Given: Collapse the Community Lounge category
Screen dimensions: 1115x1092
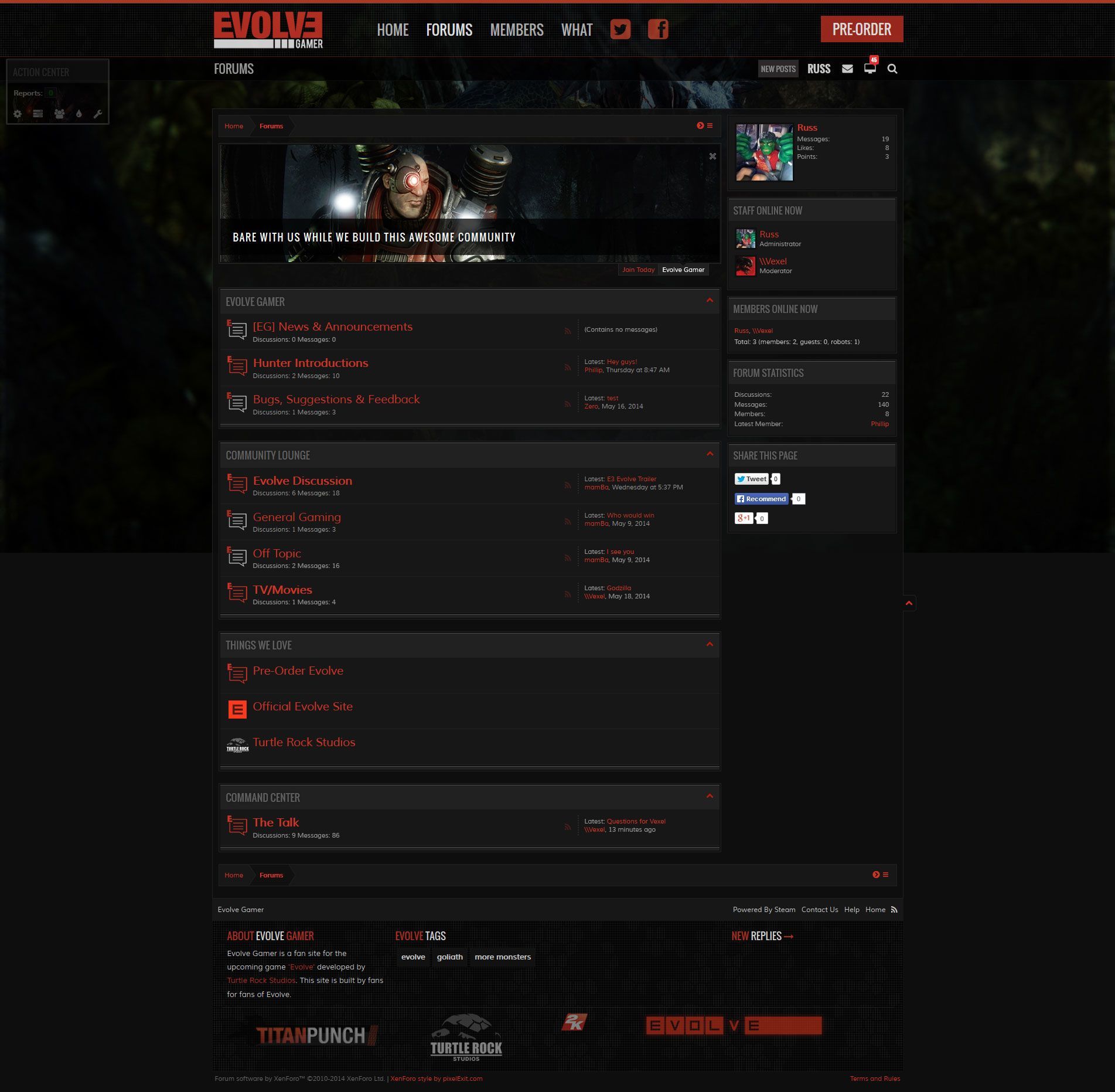Looking at the screenshot, I should pos(710,454).
